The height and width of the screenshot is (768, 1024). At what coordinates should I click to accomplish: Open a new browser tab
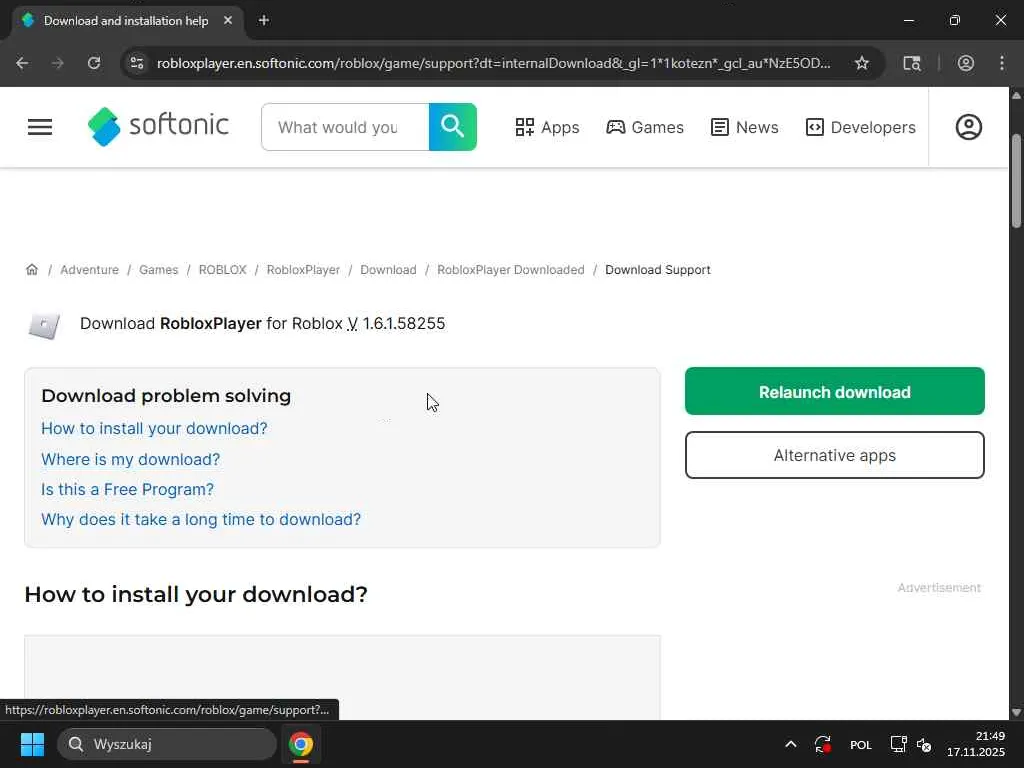264,20
